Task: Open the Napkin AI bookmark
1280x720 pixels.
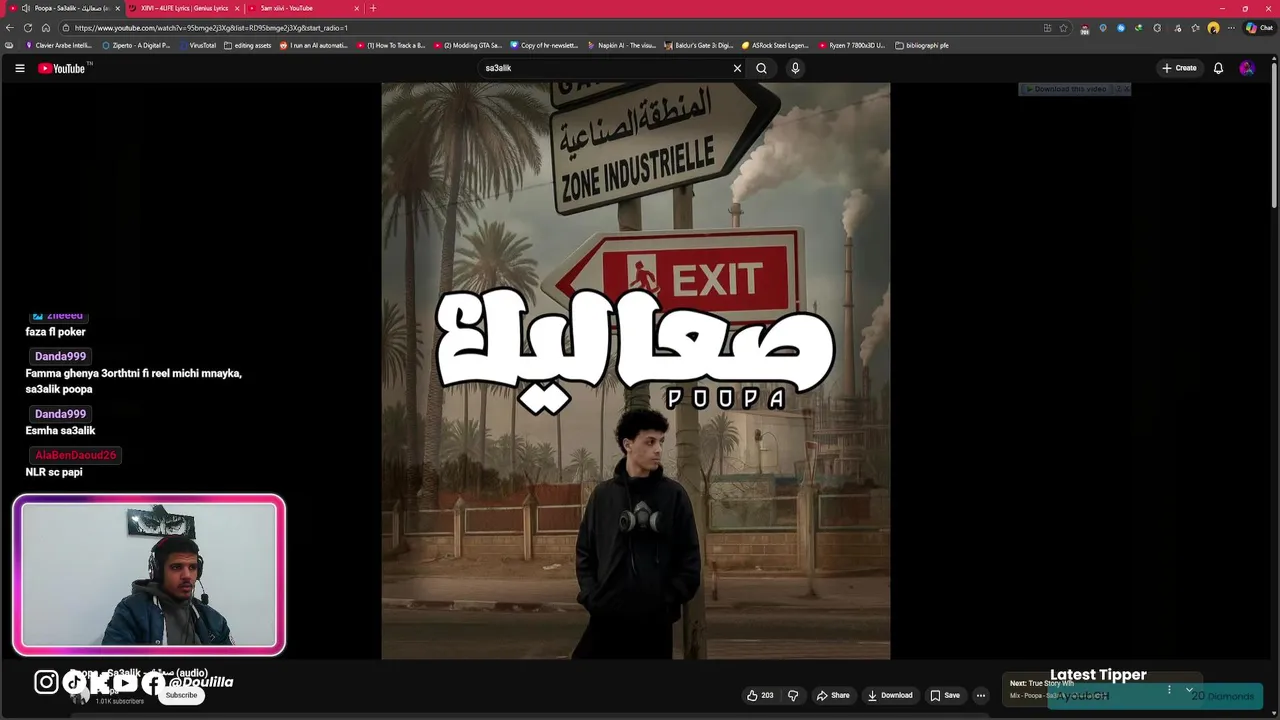Action: pyautogui.click(x=621, y=45)
